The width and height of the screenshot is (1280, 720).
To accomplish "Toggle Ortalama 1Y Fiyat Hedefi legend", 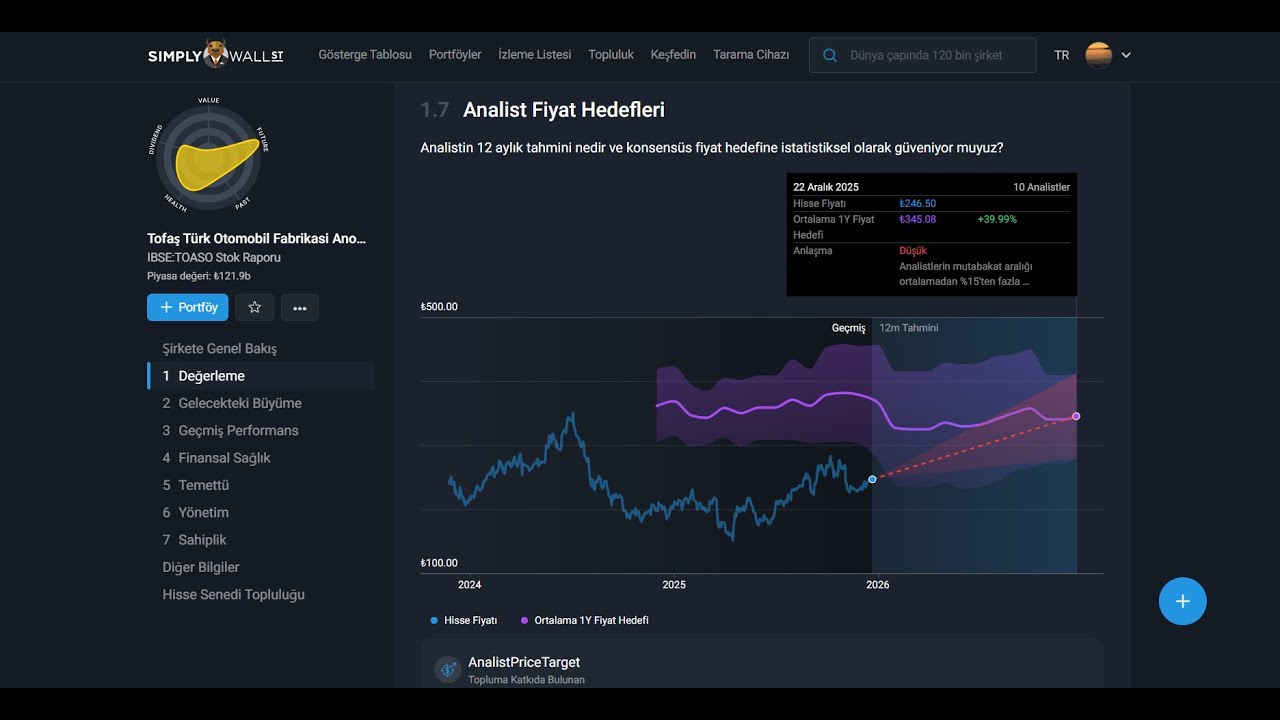I will (585, 620).
